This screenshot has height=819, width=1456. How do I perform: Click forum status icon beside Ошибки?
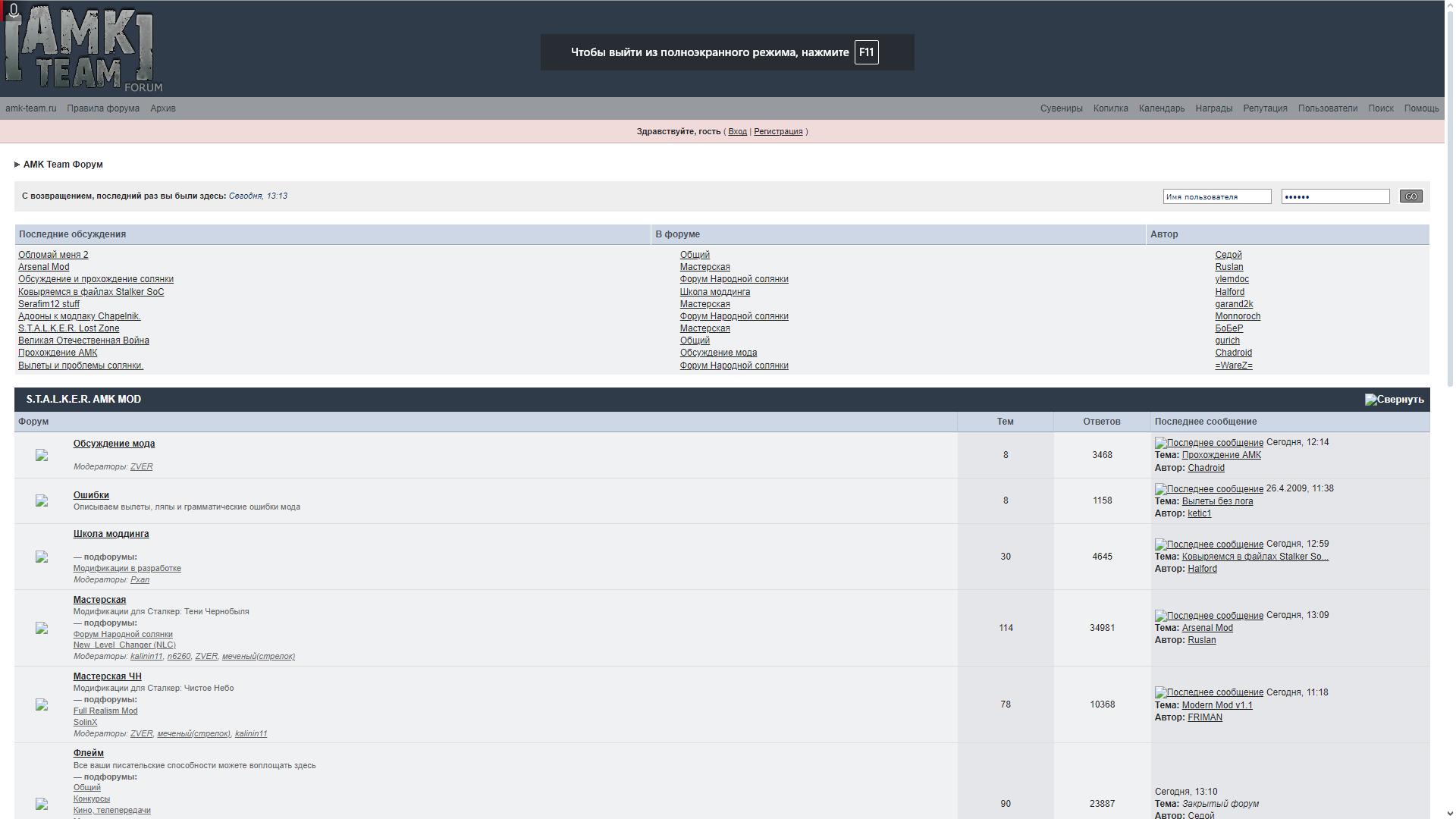coord(42,500)
